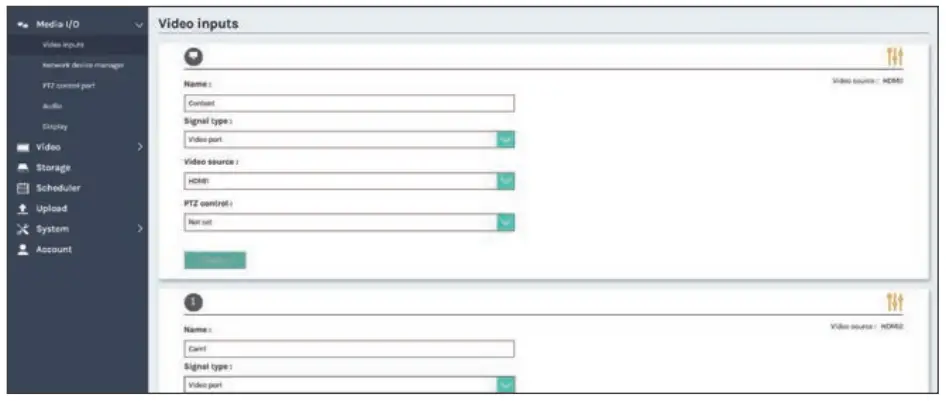Click the Video camera icon in sidebar
The image size is (946, 401).
pos(22,147)
